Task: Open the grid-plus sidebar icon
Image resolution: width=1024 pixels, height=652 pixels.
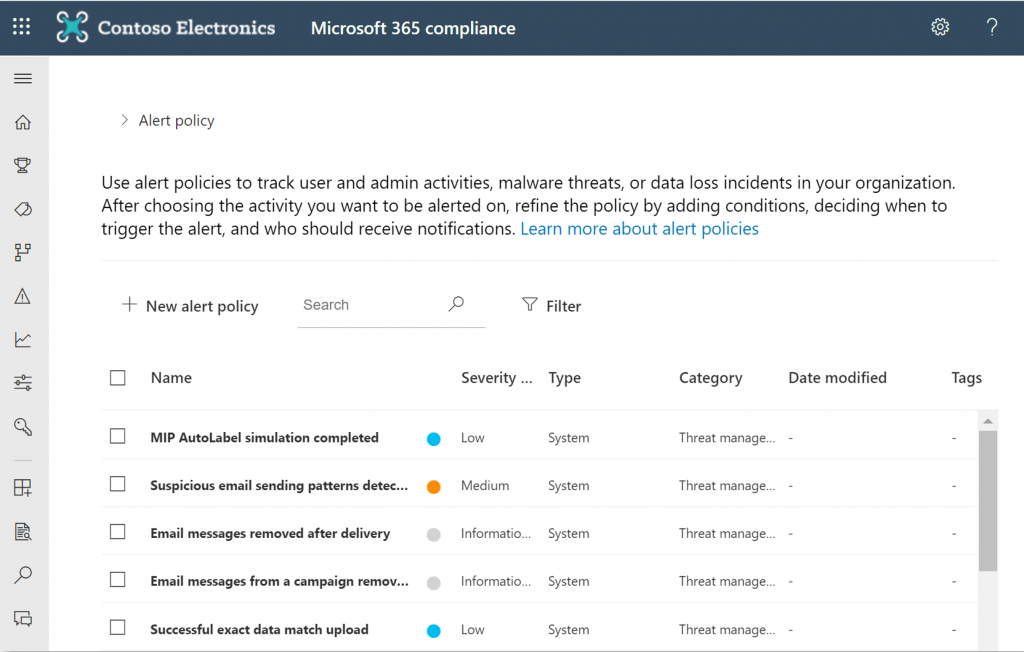Action: (x=23, y=487)
